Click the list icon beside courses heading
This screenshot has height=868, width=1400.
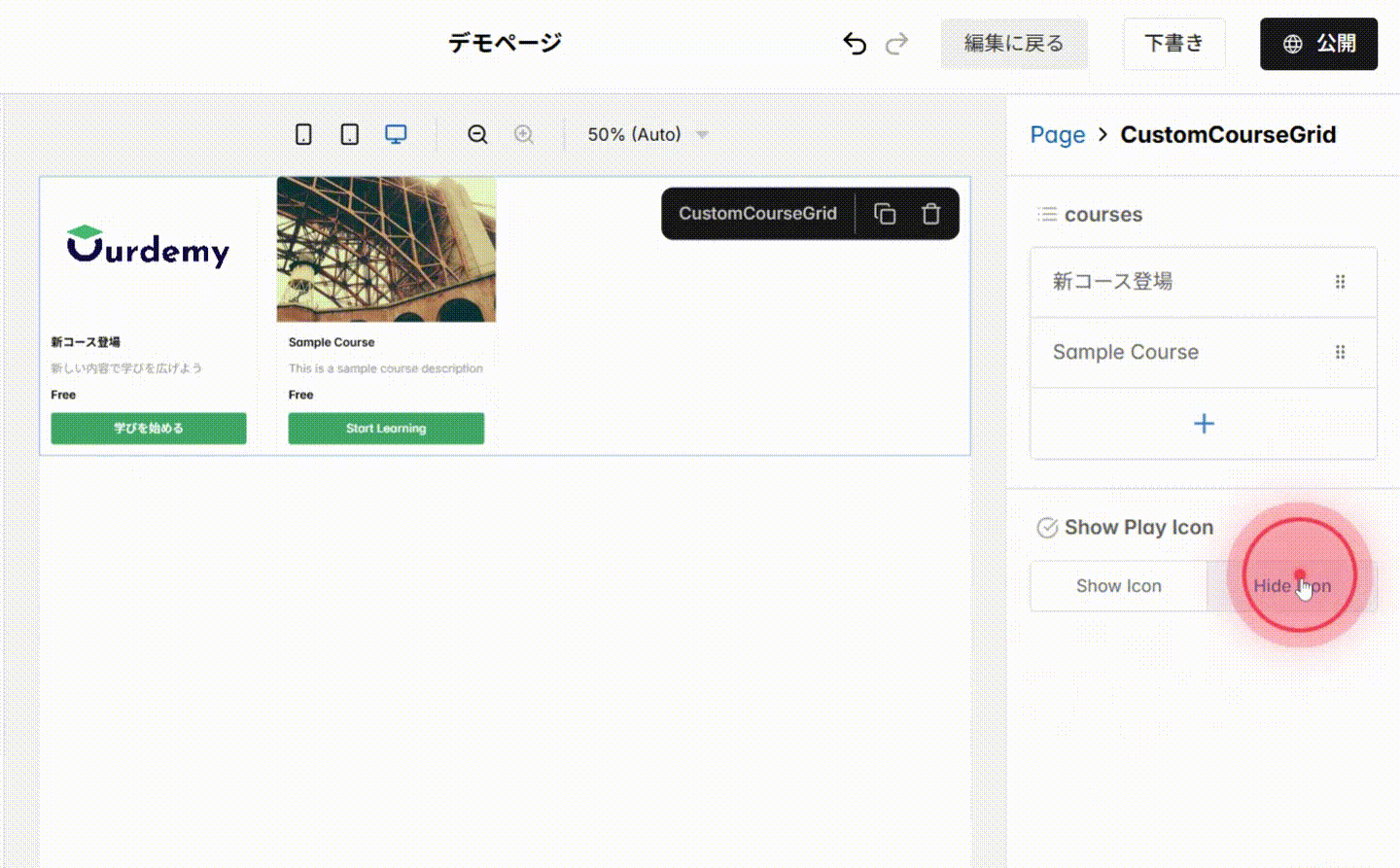(x=1046, y=215)
